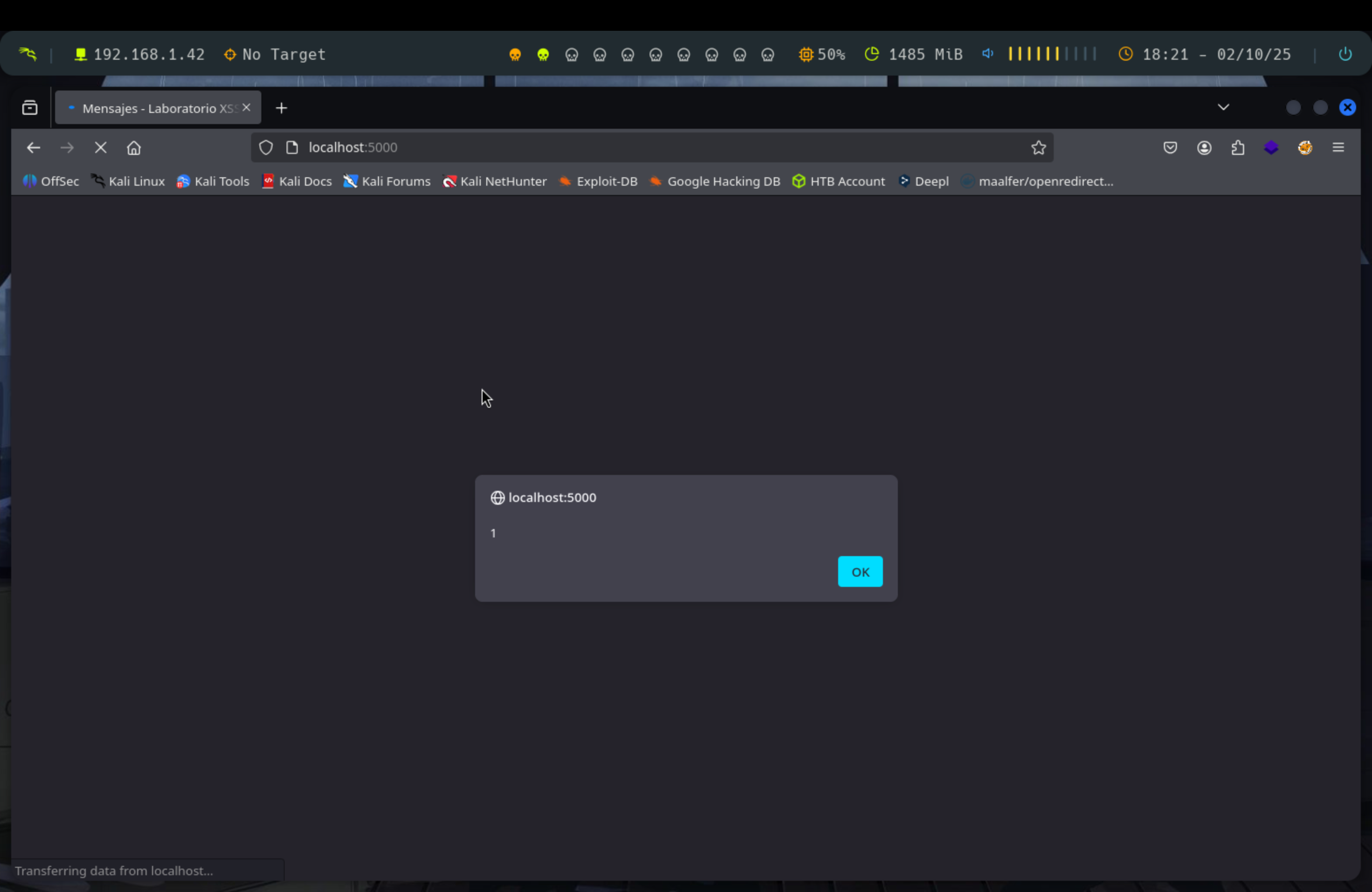Open tracking protection shield icon
Image resolution: width=1372 pixels, height=892 pixels.
point(266,148)
